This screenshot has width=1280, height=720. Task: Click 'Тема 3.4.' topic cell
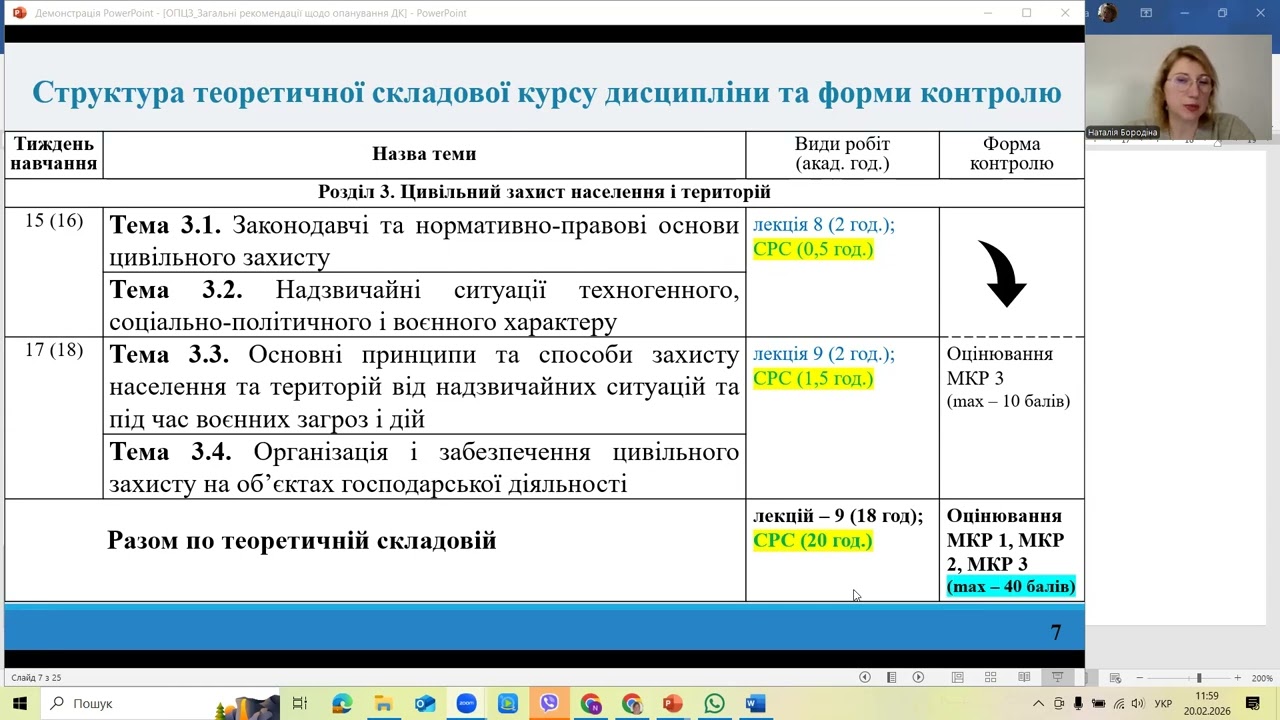(424, 468)
